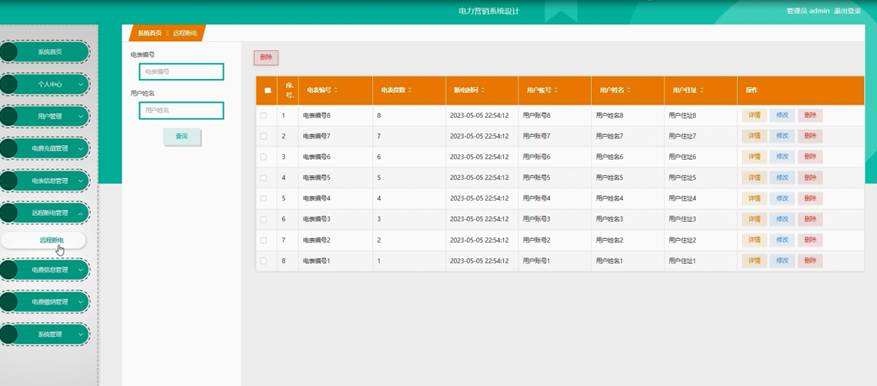
Task: Click 修改 for the 电表编号6 row
Action: [782, 157]
